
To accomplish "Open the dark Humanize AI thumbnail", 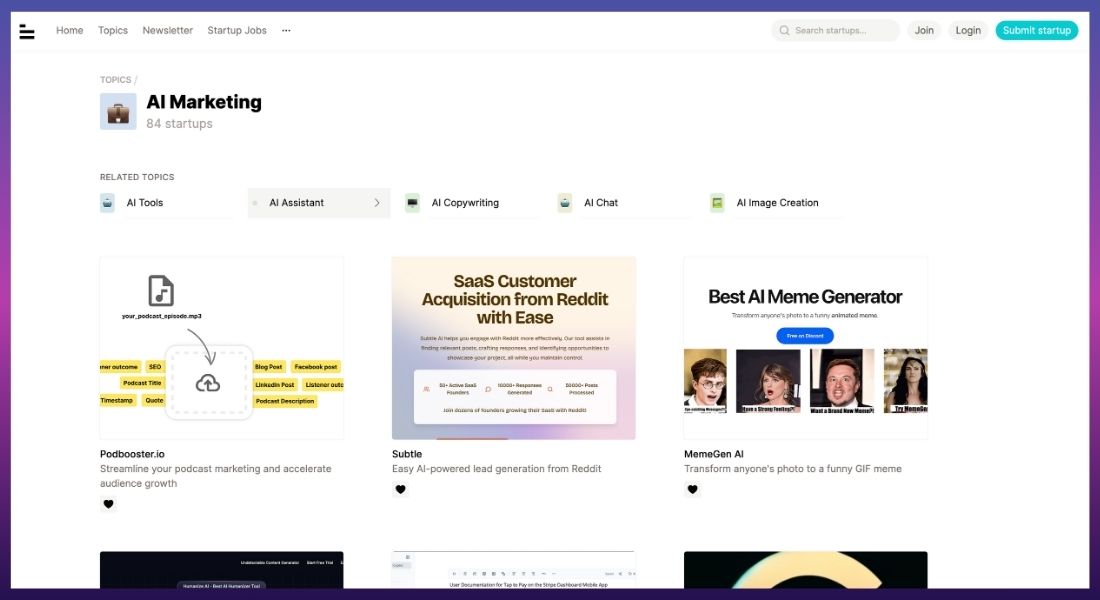I will pos(222,570).
